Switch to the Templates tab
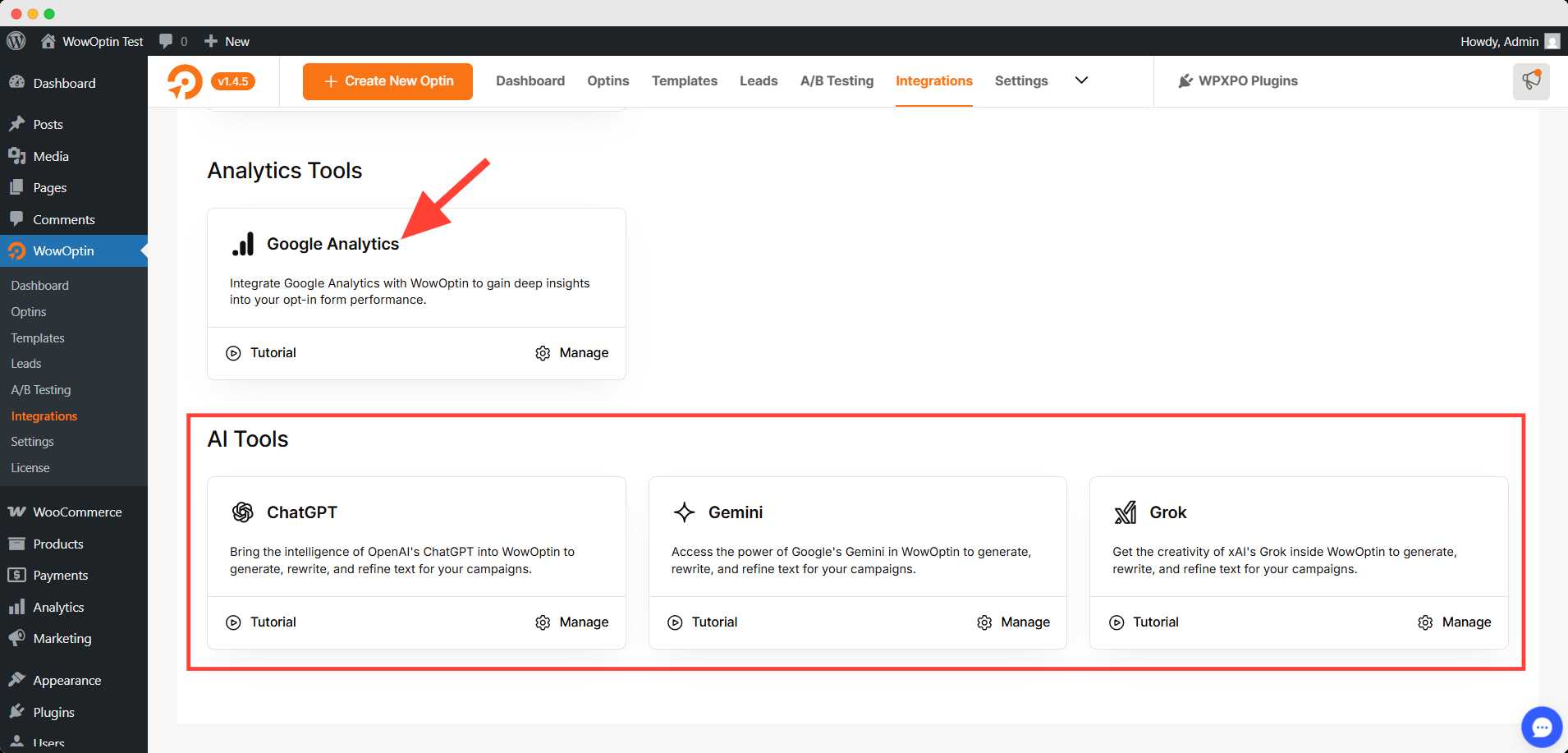Screen dimensions: 1568x753 (x=685, y=80)
